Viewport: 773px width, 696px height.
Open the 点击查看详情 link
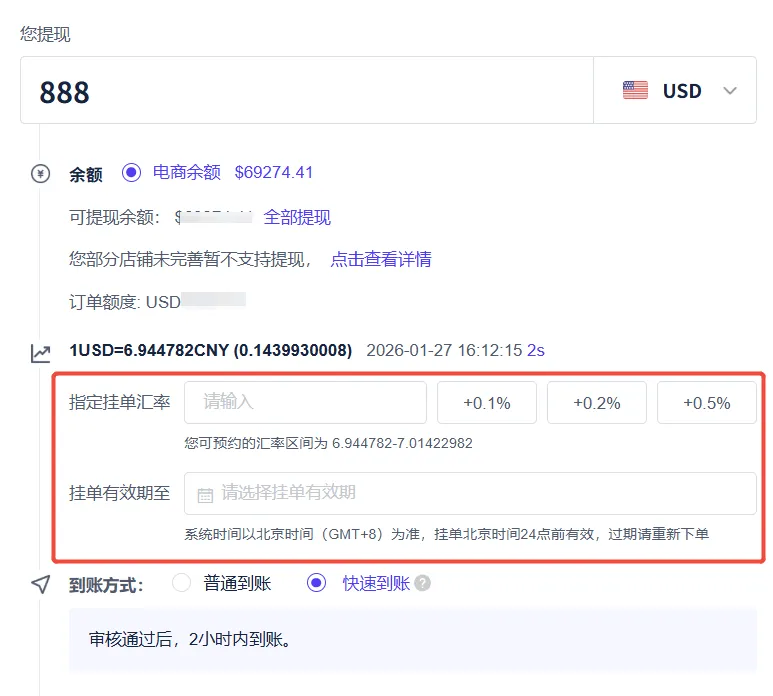[381, 259]
